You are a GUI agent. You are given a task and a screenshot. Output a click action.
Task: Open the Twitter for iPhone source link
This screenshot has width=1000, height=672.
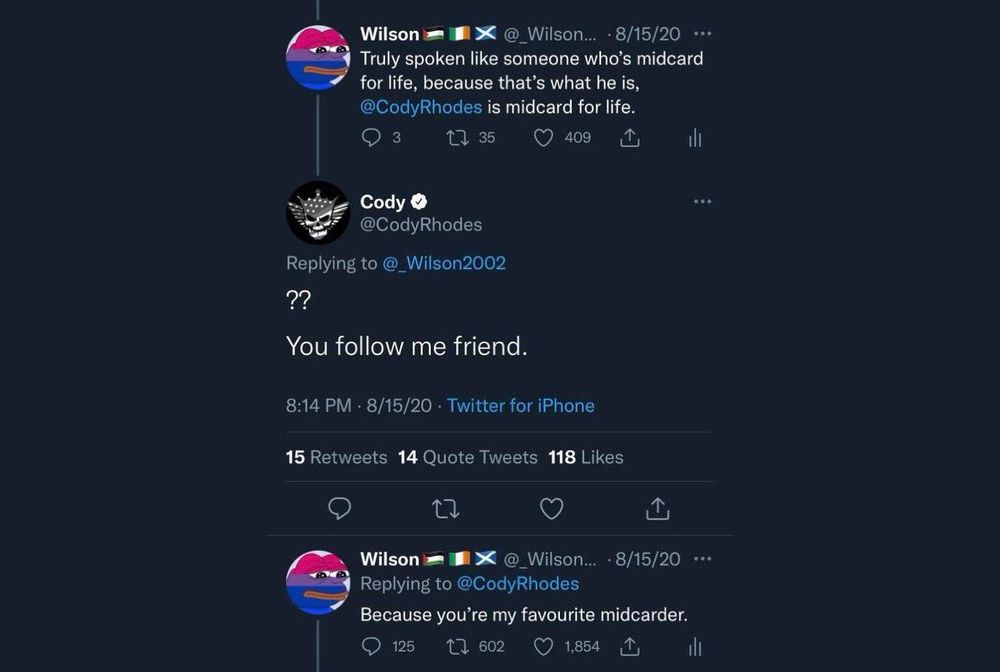tap(520, 405)
